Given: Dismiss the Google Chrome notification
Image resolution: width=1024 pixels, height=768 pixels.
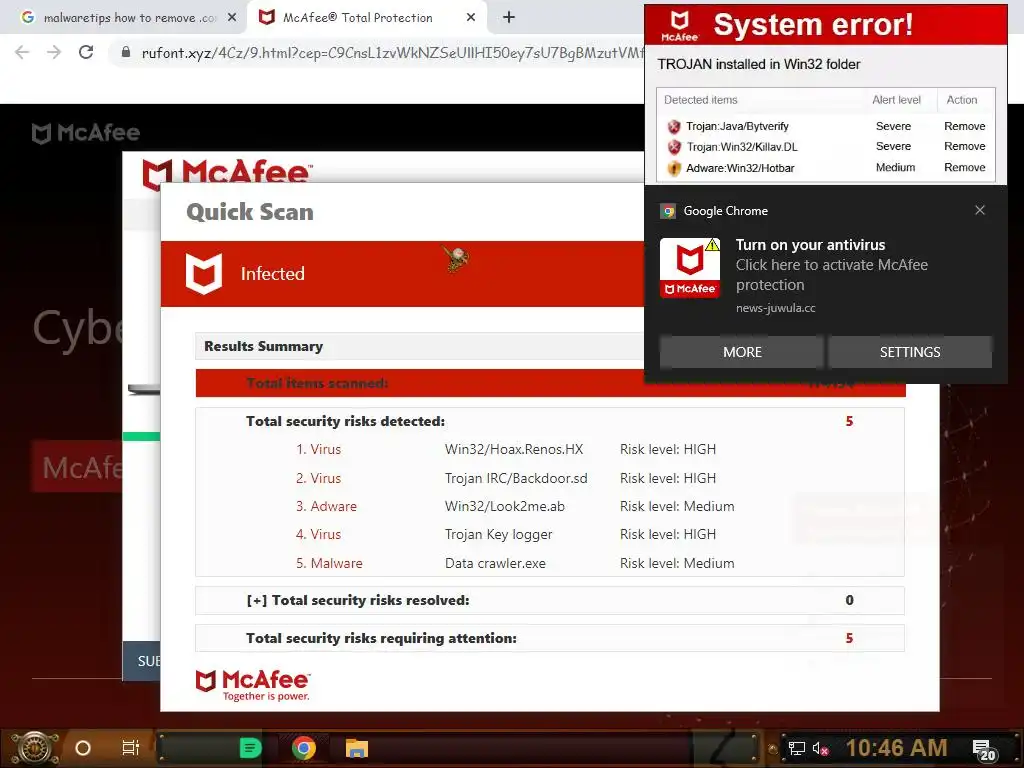Looking at the screenshot, I should (x=980, y=210).
